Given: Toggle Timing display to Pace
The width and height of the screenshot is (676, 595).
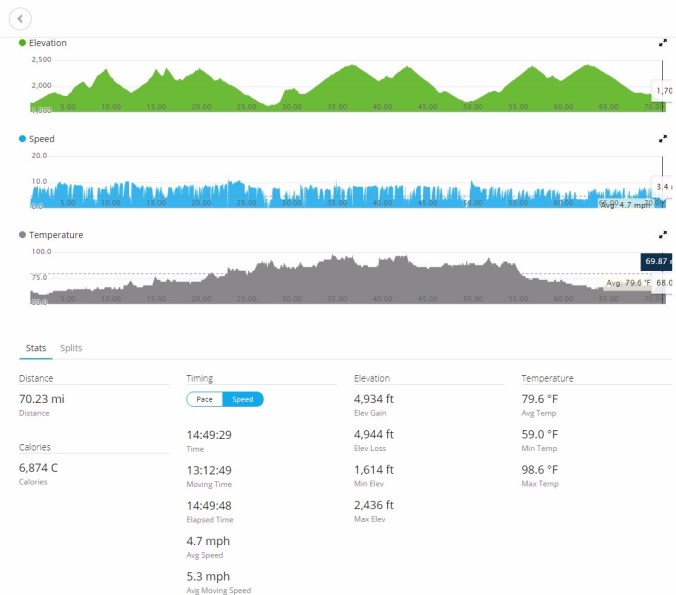Looking at the screenshot, I should coord(205,399).
